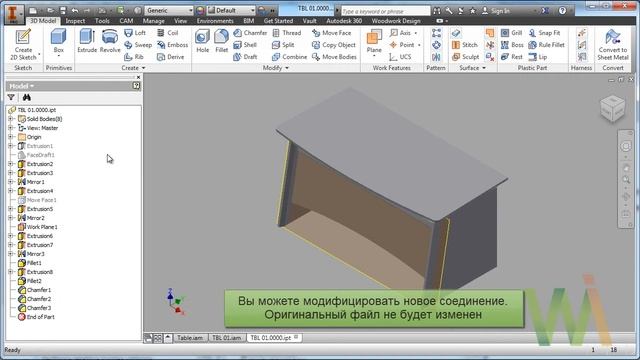Expand Solid Bodies(8) node
Image resolution: width=640 pixels, height=360 pixels.
[x=11, y=119]
